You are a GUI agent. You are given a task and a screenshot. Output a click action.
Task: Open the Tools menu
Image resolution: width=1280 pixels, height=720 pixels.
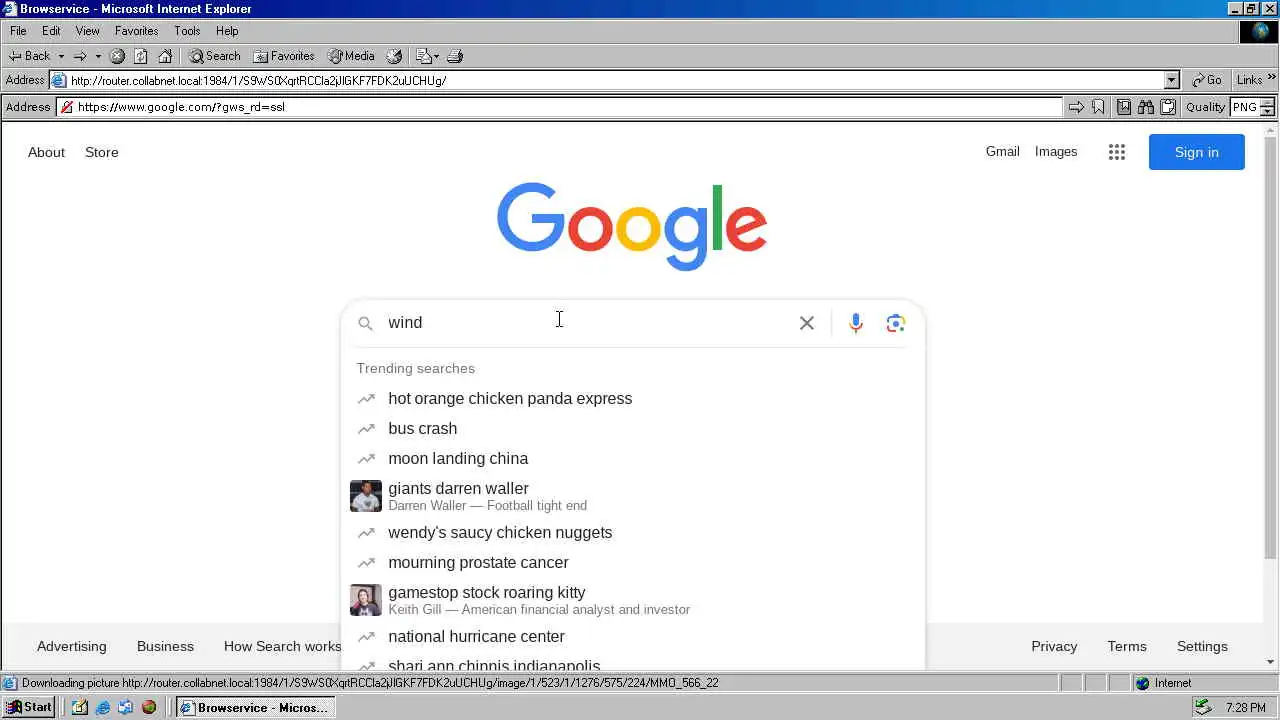[187, 31]
